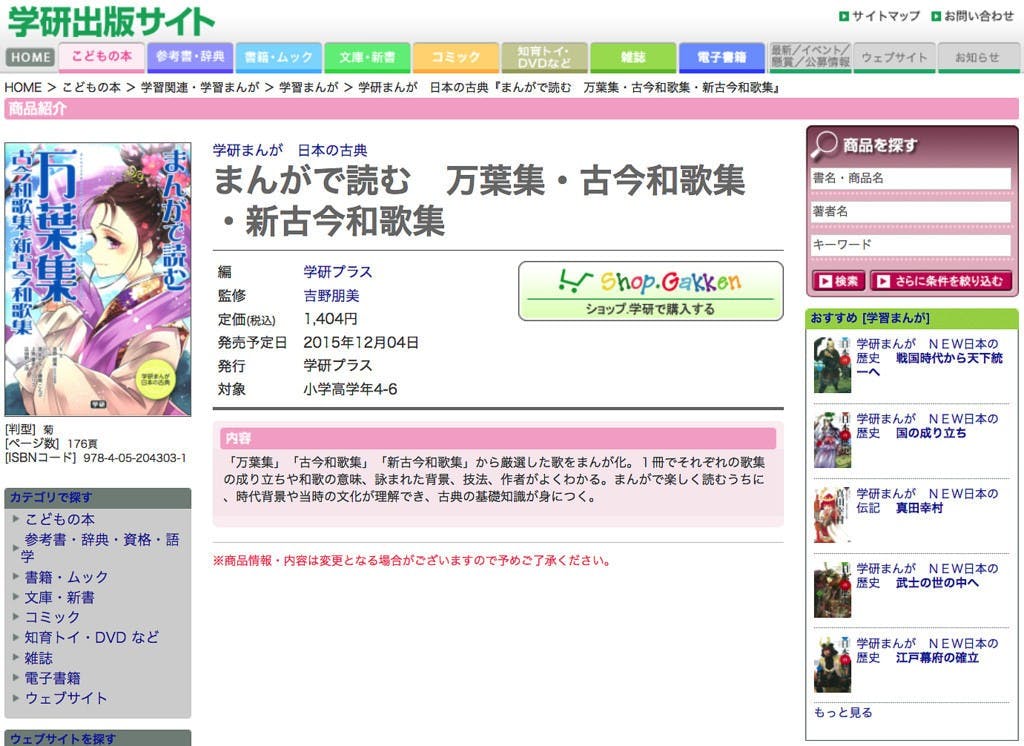Image resolution: width=1024 pixels, height=746 pixels.
Task: Open the ウェブサイト navigation tab
Action: [x=894, y=57]
